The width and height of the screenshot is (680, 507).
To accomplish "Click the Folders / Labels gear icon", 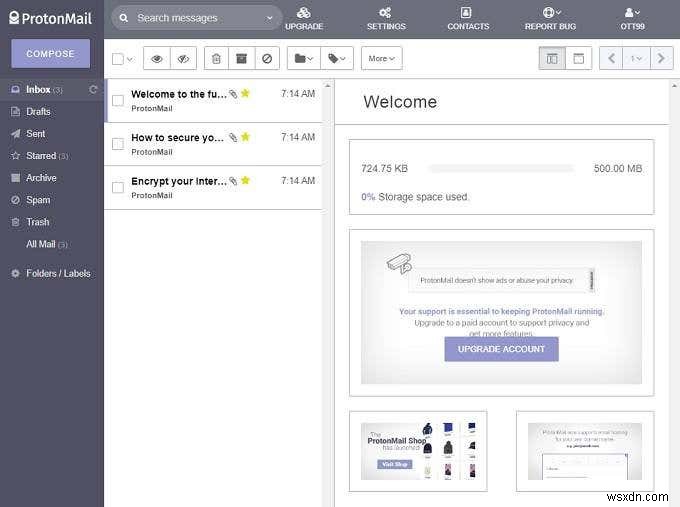I will pyautogui.click(x=15, y=274).
